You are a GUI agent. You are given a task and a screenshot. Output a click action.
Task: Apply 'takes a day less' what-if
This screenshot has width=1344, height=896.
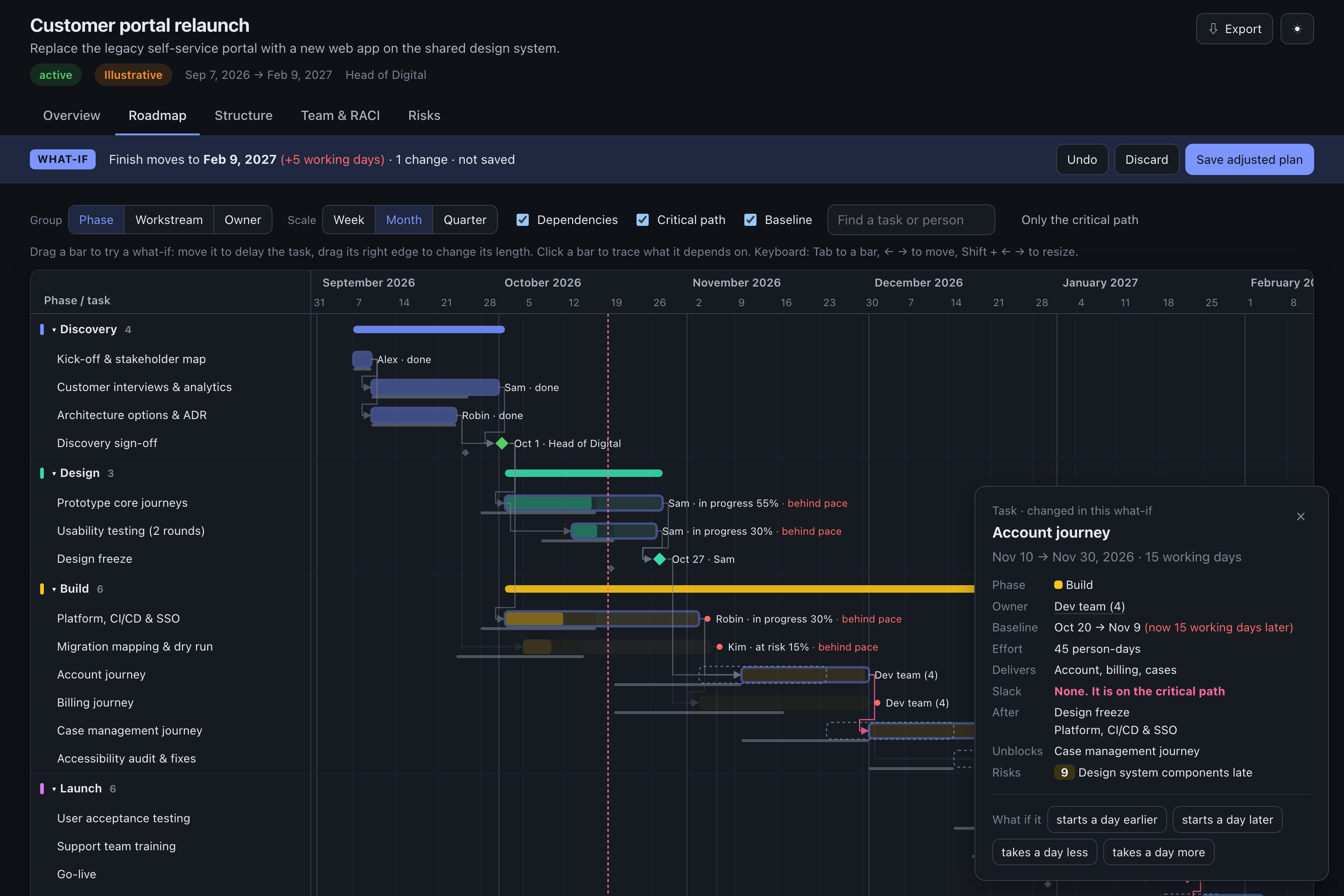[x=1044, y=852]
